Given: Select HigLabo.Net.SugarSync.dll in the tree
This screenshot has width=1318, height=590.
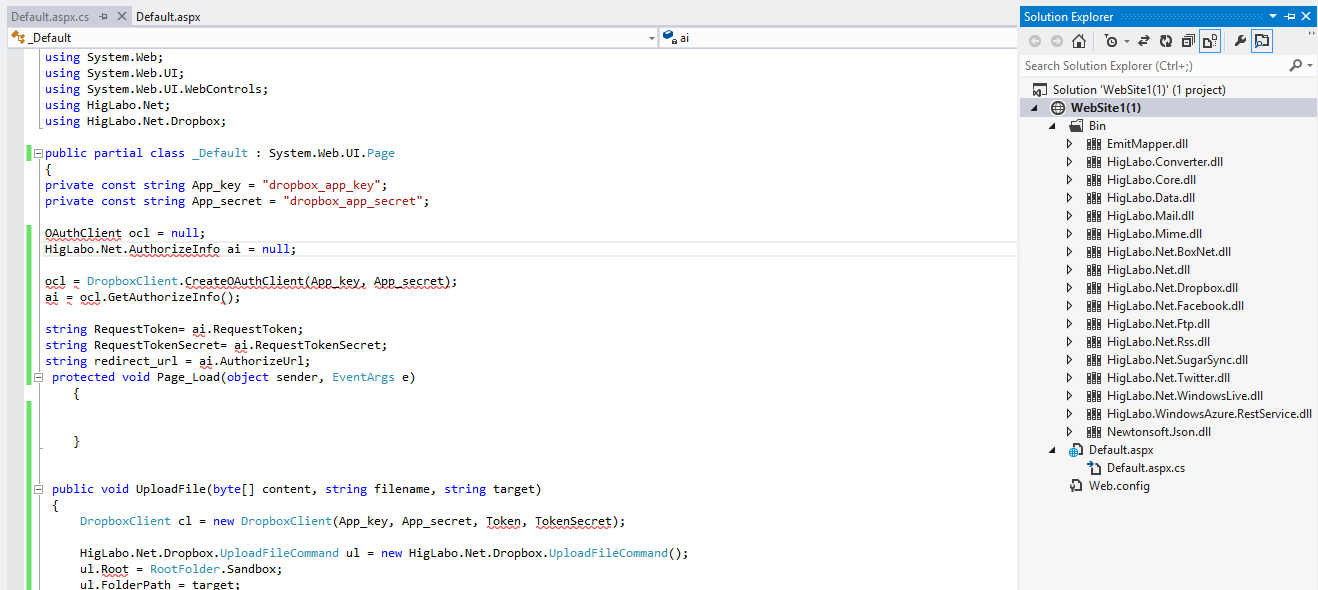Looking at the screenshot, I should [x=1177, y=360].
